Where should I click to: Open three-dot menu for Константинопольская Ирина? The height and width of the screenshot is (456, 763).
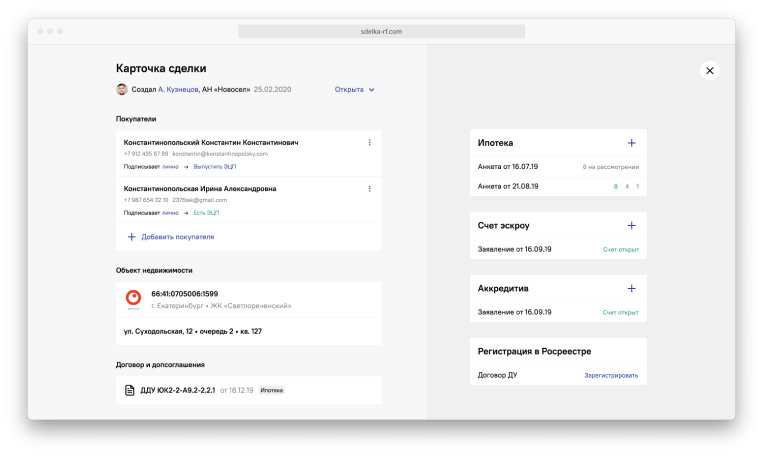pyautogui.click(x=369, y=189)
